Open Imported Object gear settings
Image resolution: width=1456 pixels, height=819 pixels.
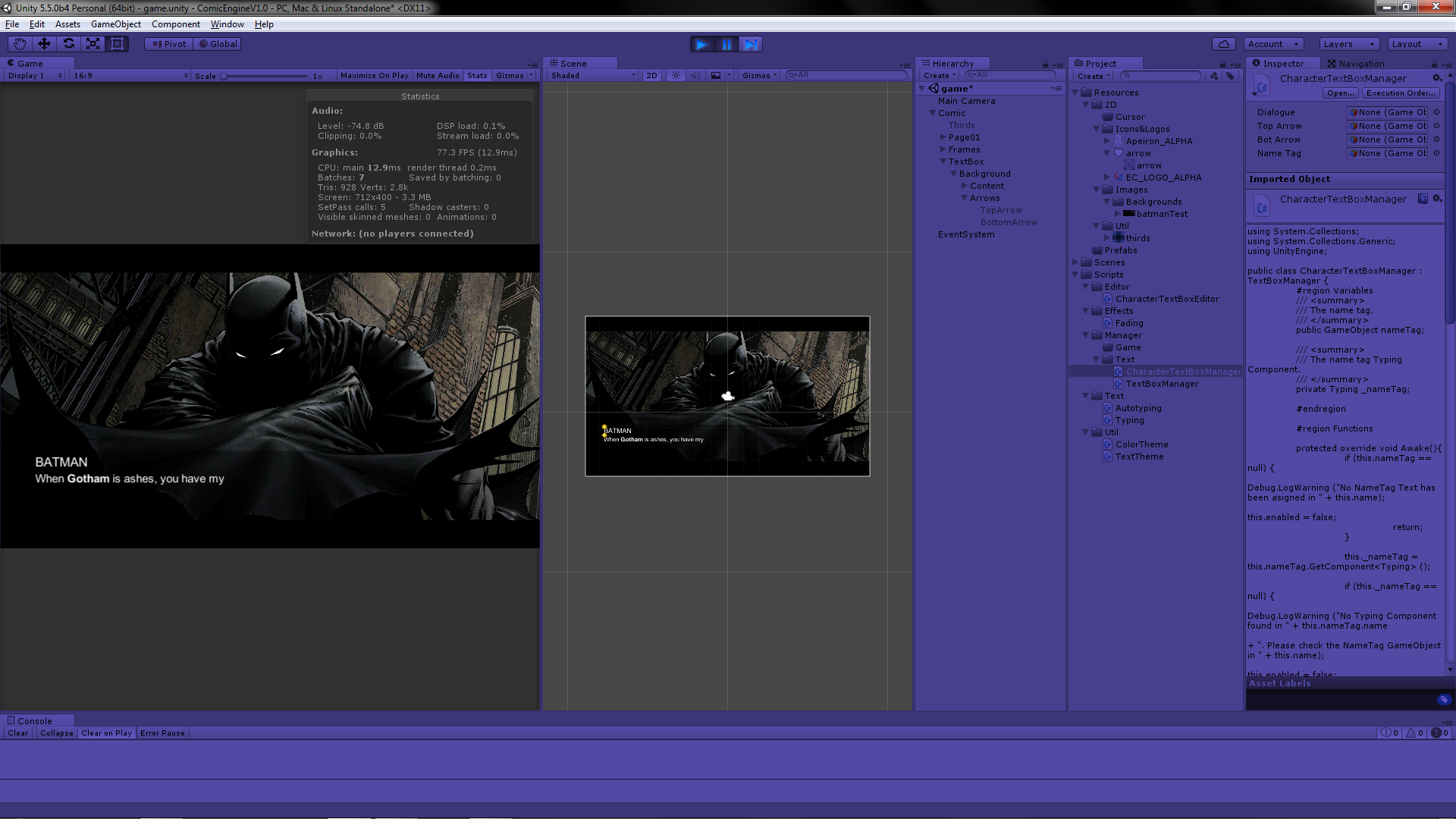tap(1436, 199)
